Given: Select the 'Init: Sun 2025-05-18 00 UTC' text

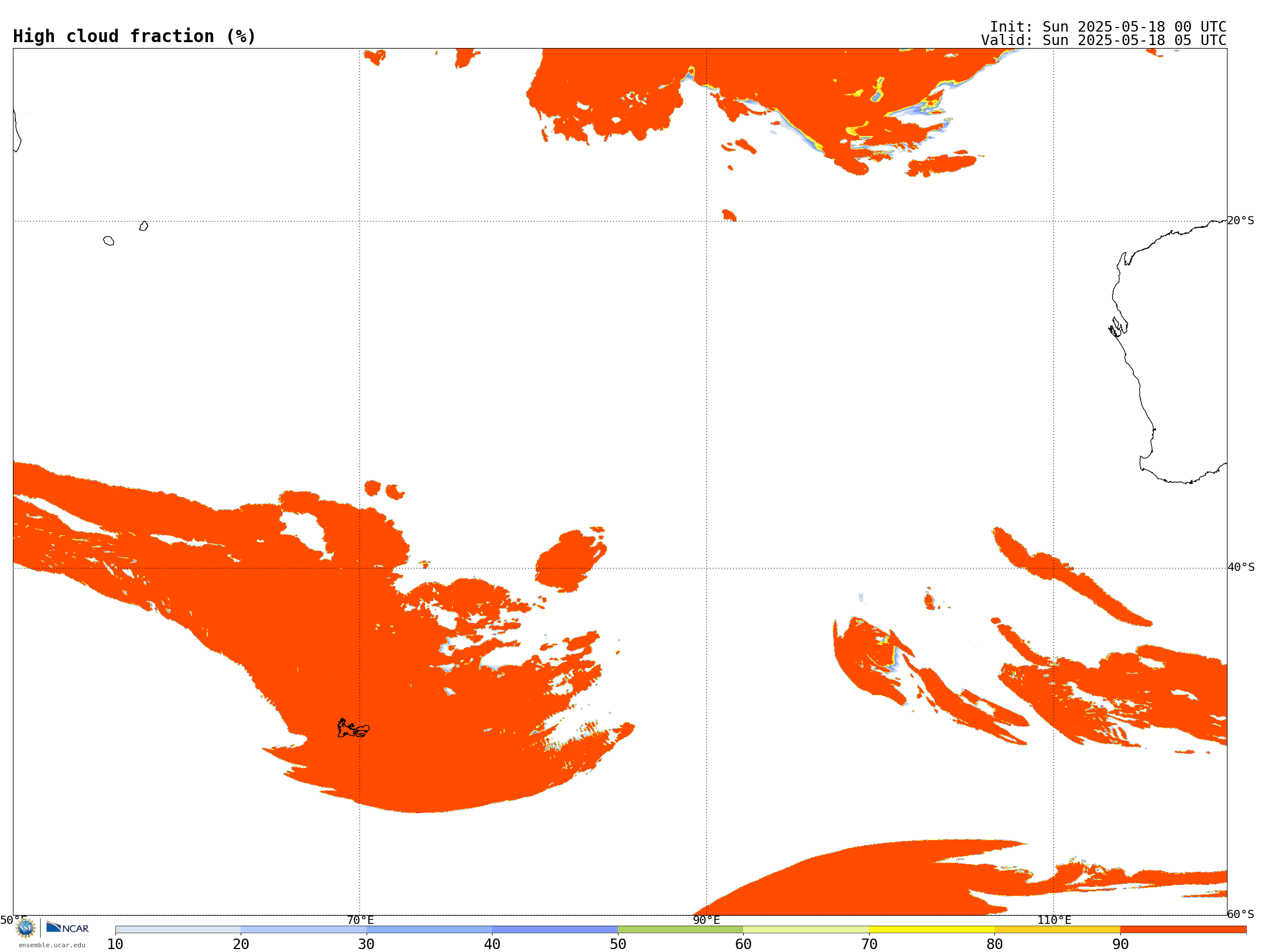Looking at the screenshot, I should click(1108, 27).
